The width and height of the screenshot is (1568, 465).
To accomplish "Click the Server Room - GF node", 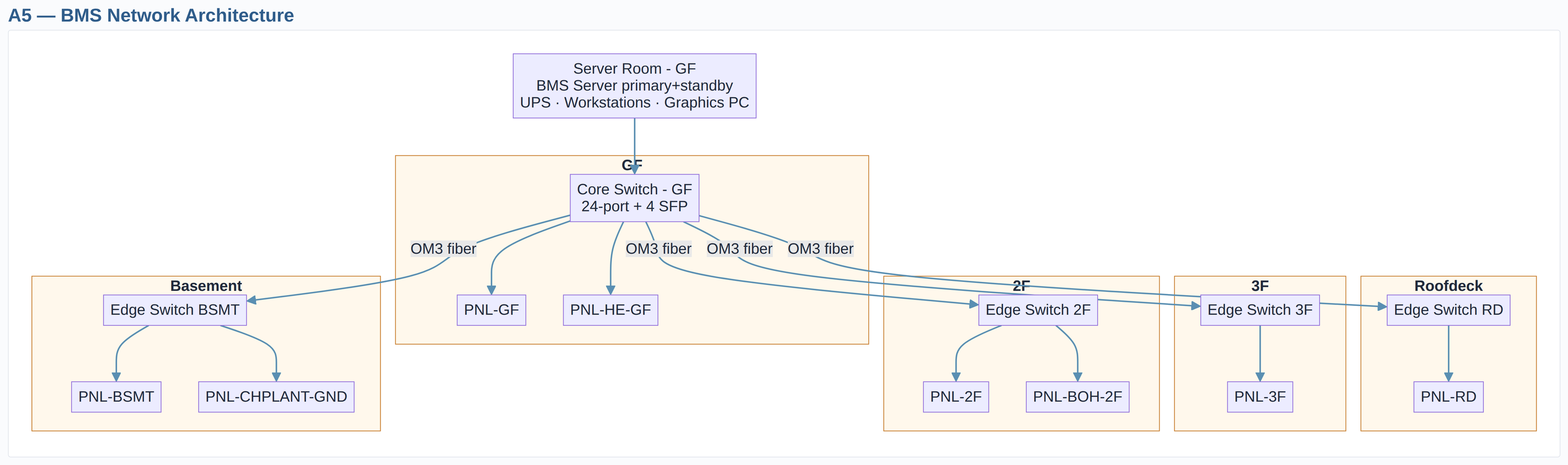I will point(633,86).
